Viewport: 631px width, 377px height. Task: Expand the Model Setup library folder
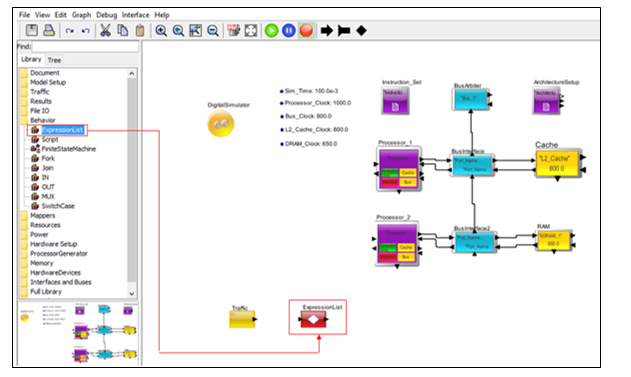[x=48, y=82]
